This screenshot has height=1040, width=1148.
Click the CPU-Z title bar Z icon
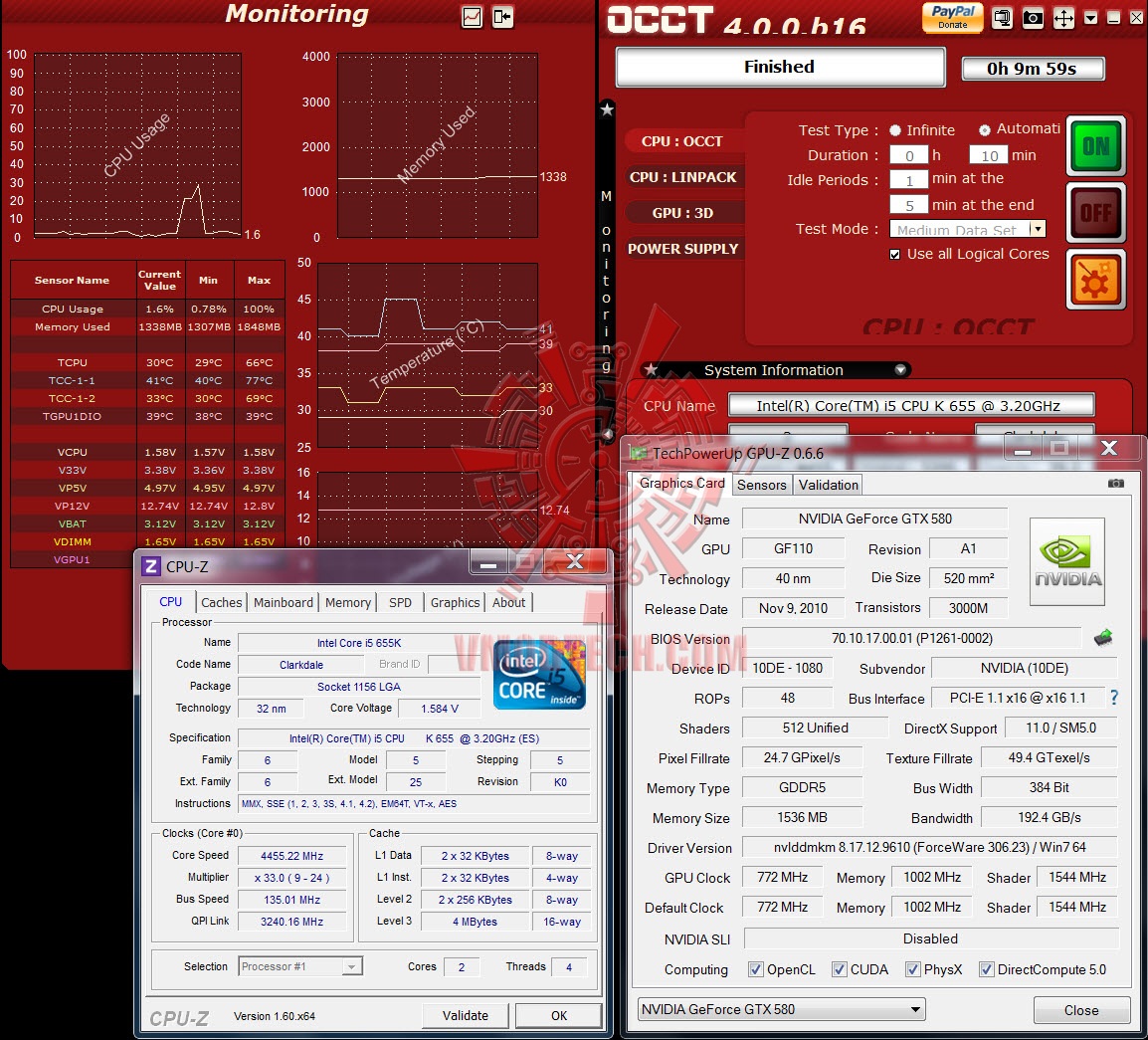151,566
